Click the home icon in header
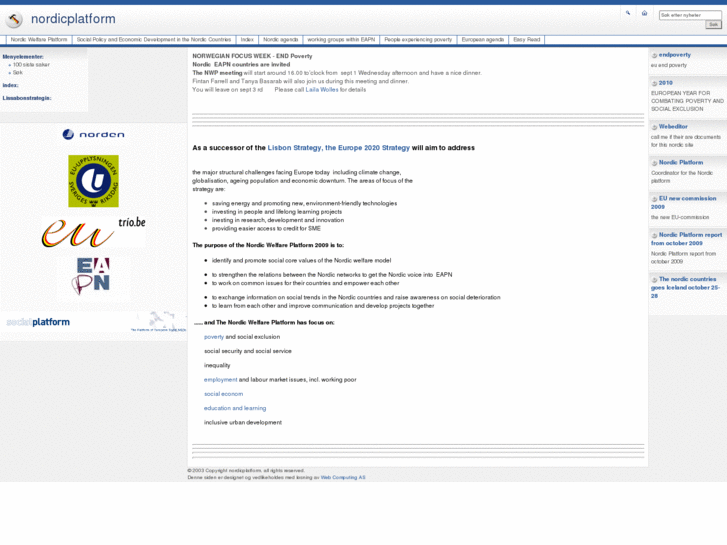The height and width of the screenshot is (545, 727). pos(644,13)
